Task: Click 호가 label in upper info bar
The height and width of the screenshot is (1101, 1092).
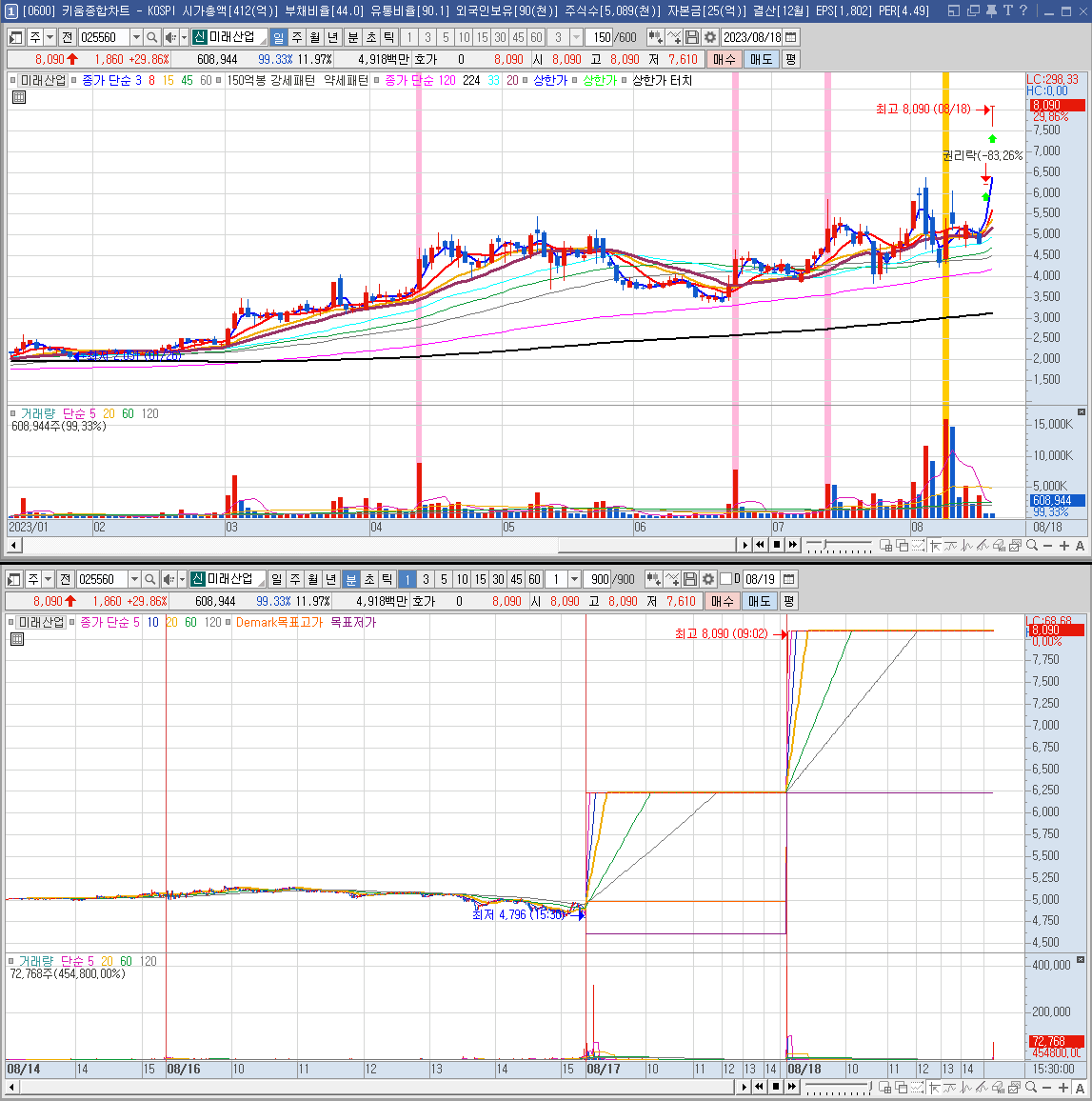Action: tap(425, 60)
